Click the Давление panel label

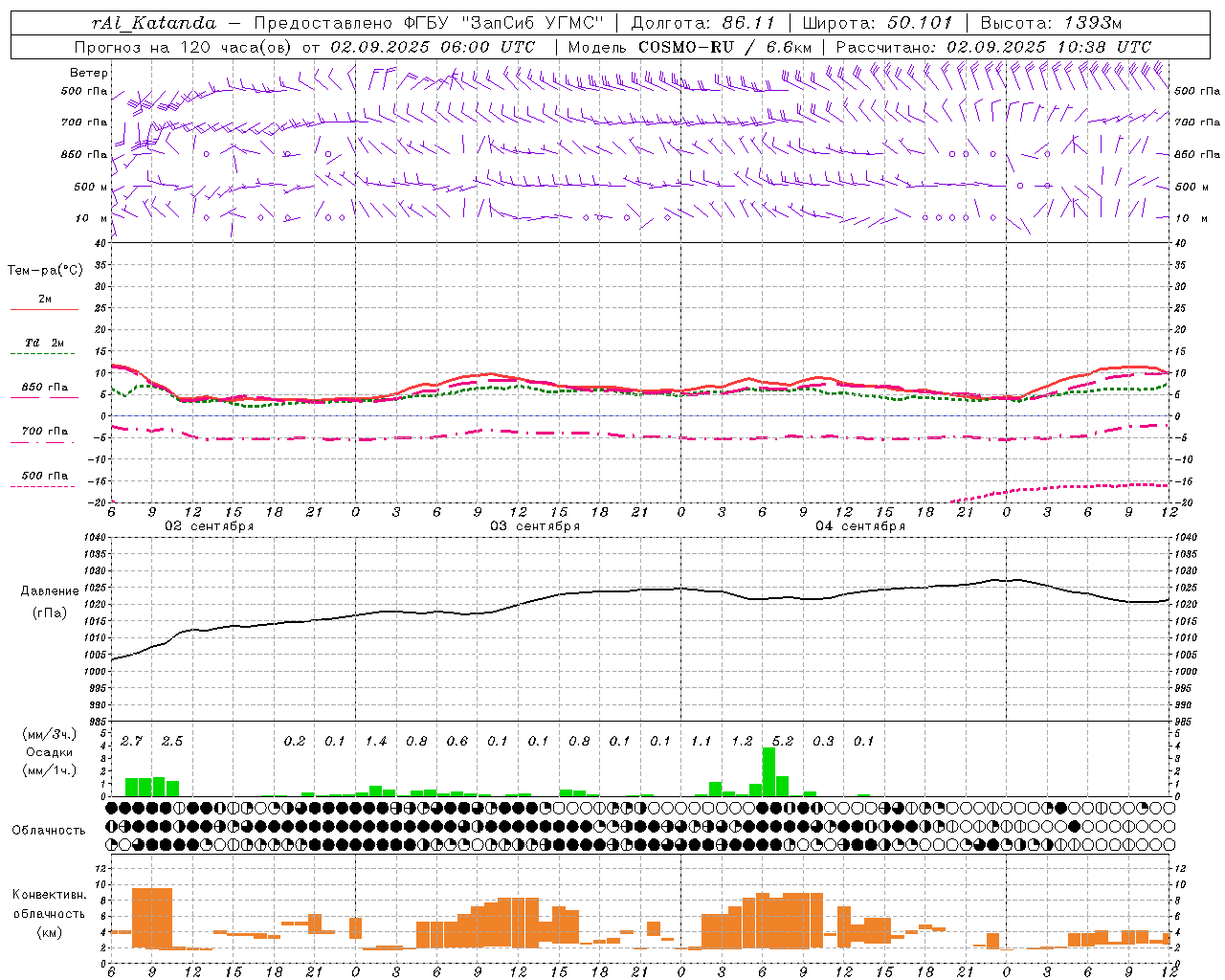(x=50, y=591)
